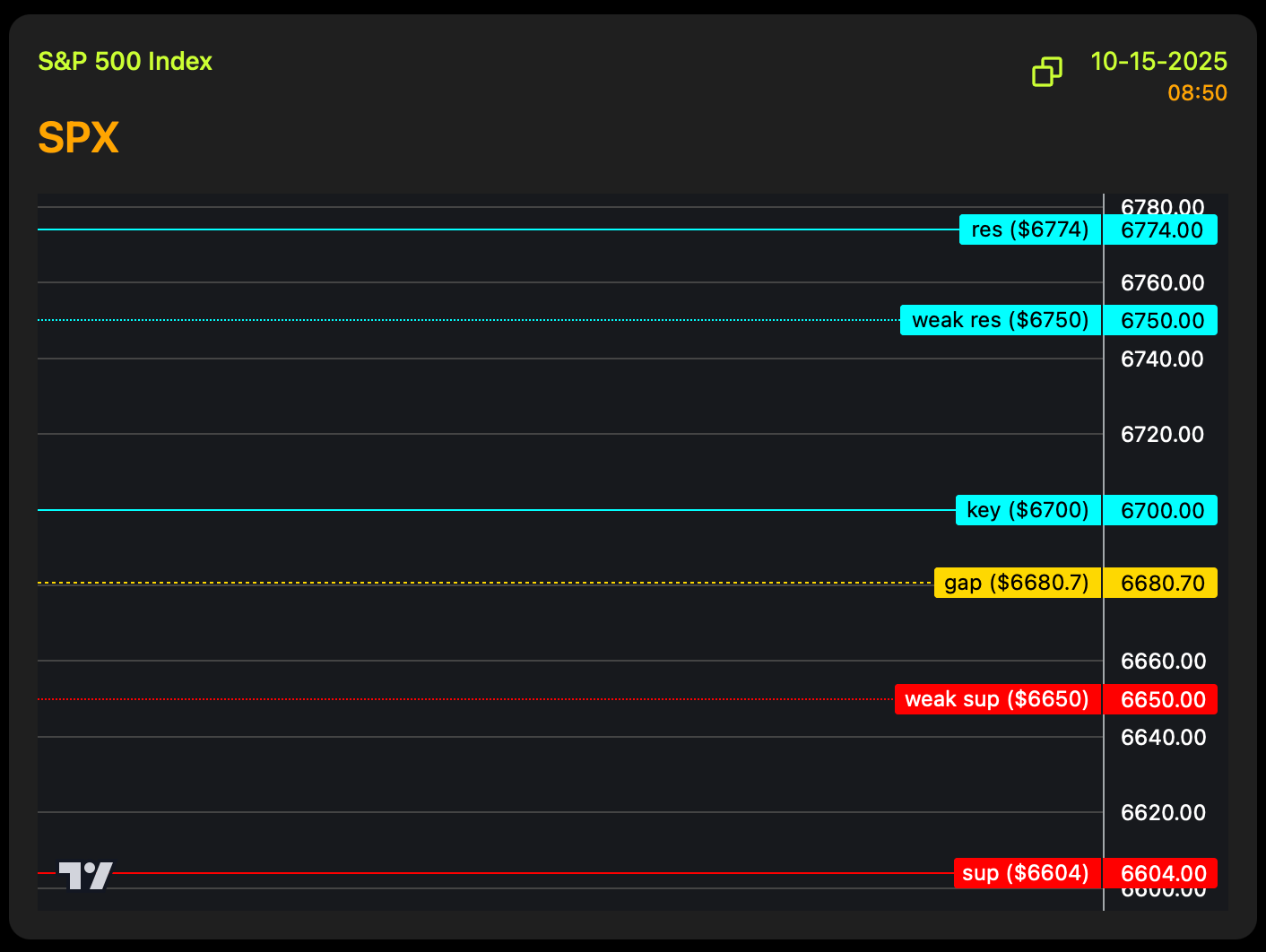Click the 10-15-2025 date label
This screenshot has width=1266, height=952.
click(1158, 61)
